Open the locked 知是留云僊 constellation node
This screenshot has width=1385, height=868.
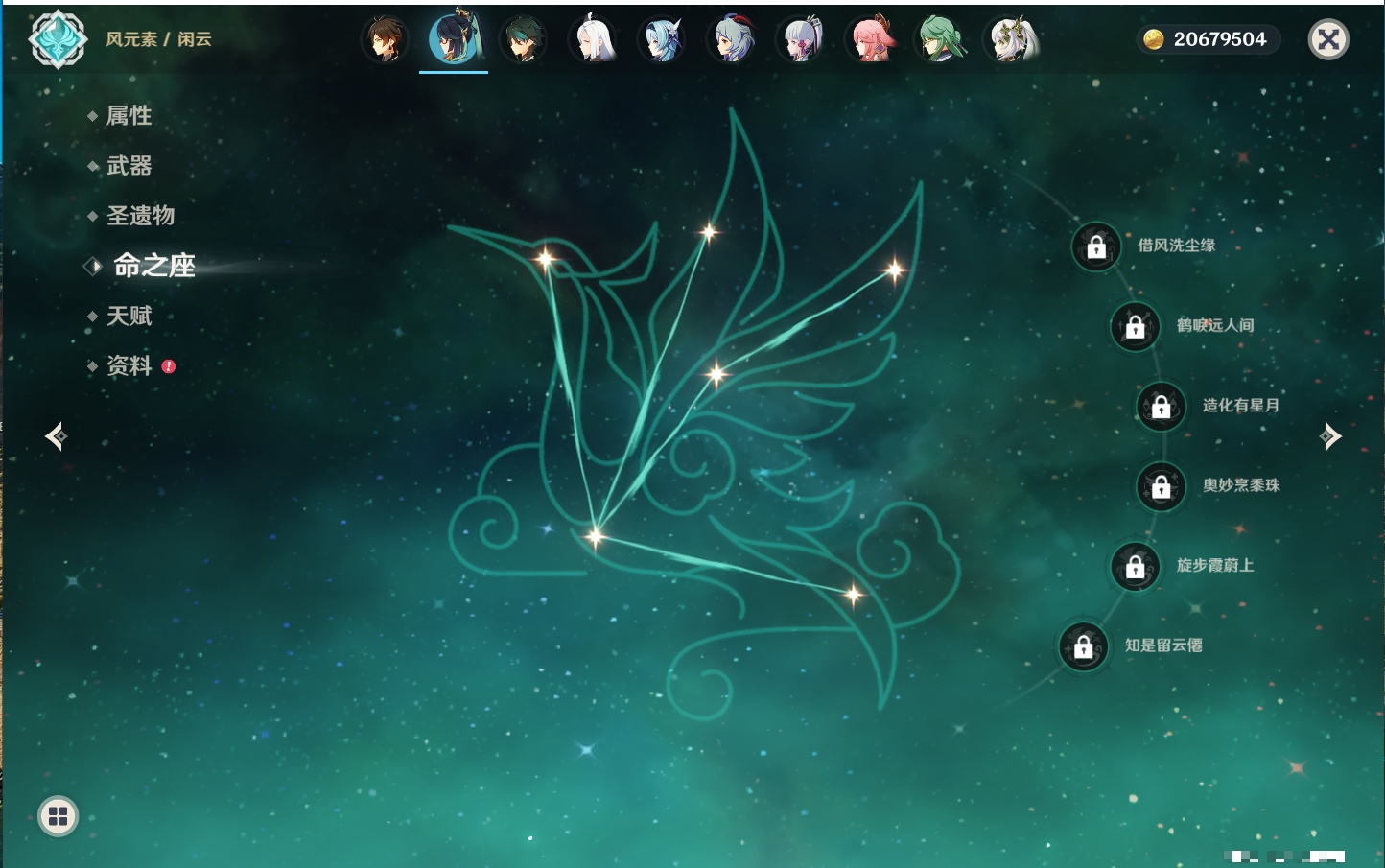(x=1084, y=647)
